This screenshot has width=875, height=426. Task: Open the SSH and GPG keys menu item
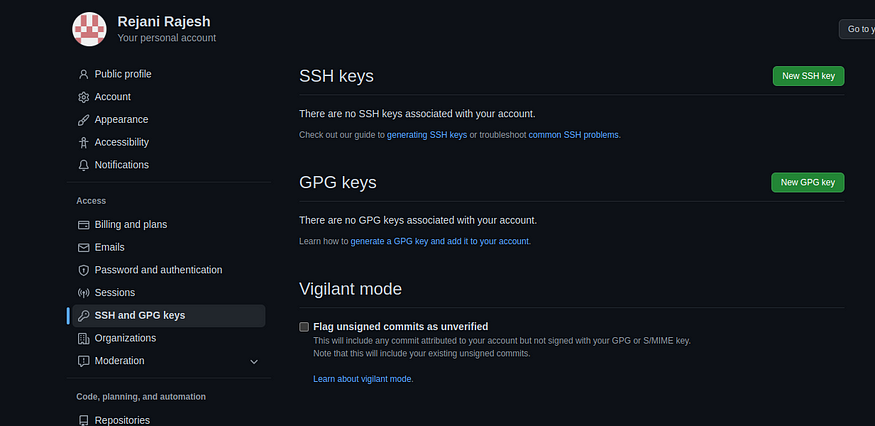click(166, 315)
